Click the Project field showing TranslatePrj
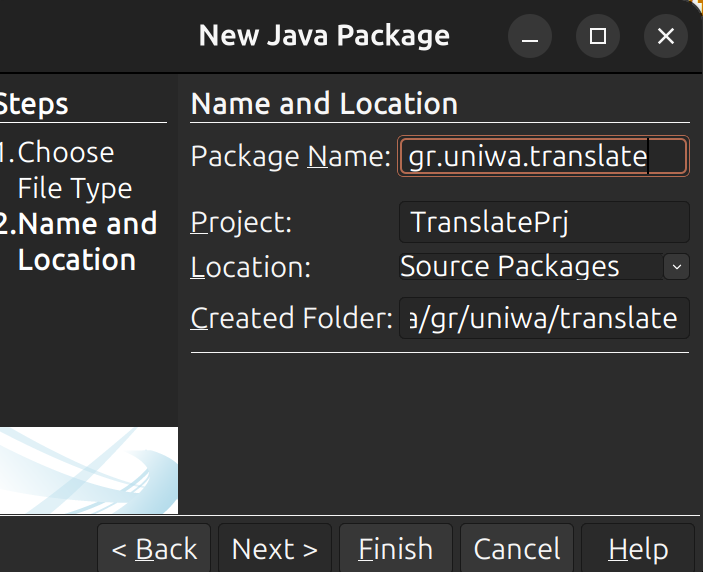 tap(544, 222)
